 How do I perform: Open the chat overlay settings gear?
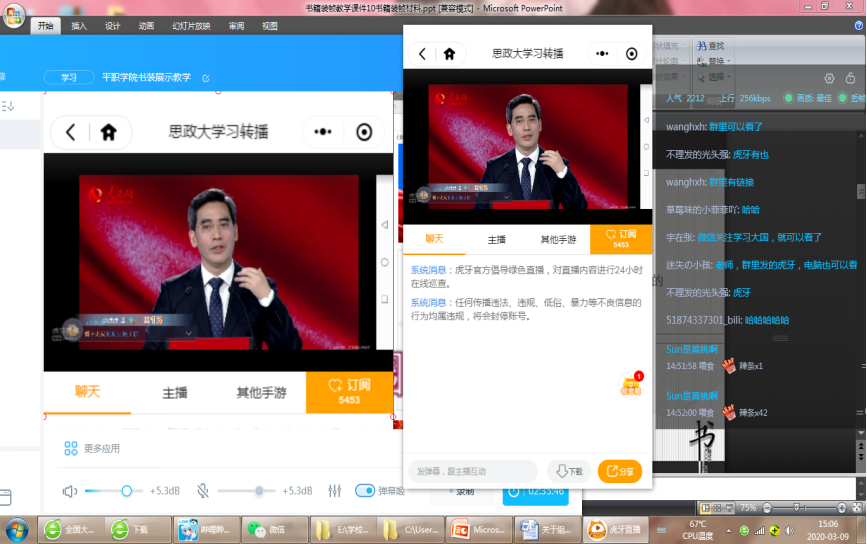click(829, 79)
